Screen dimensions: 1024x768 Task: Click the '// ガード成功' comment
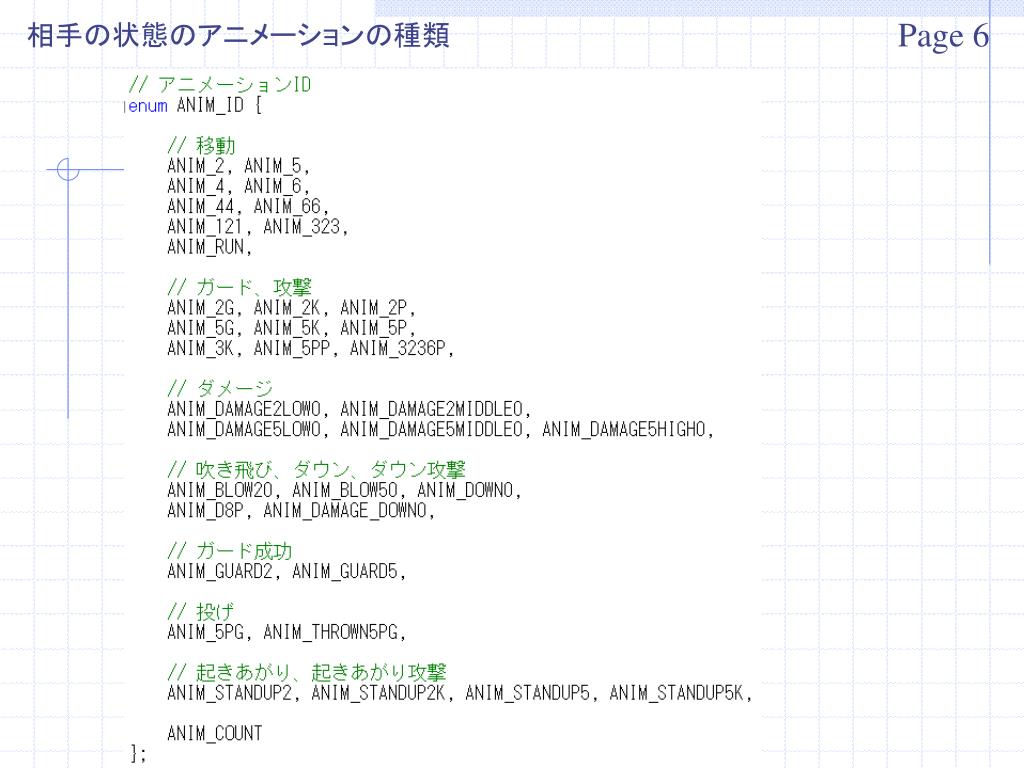(230, 551)
